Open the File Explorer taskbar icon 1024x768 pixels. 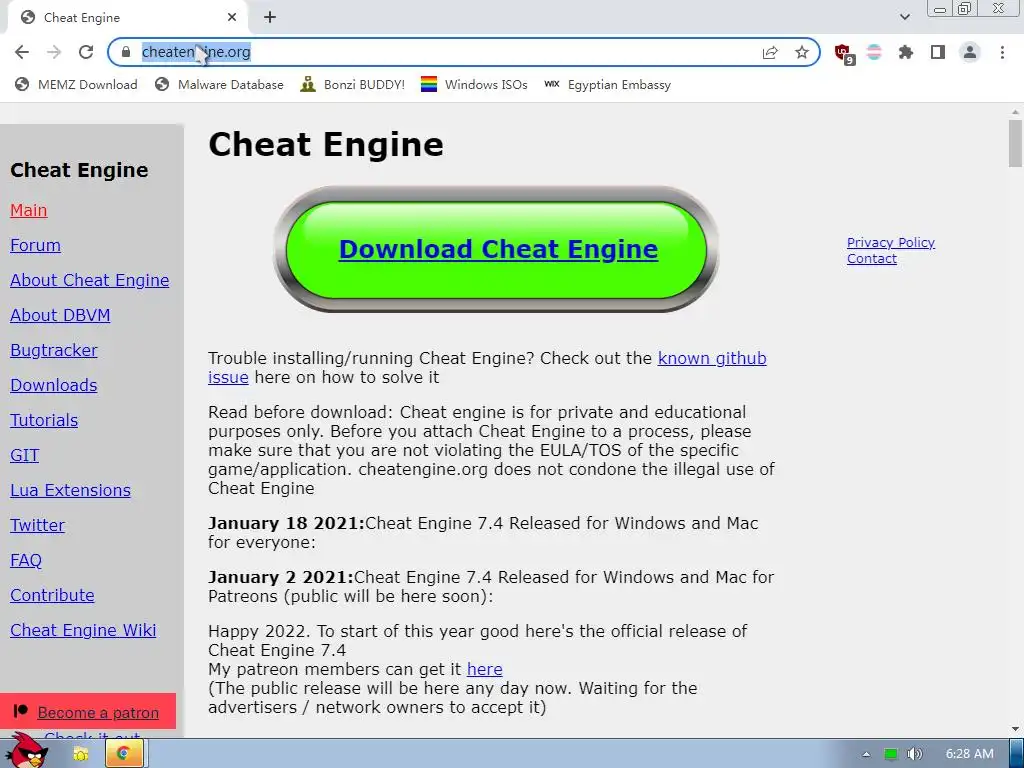81,754
